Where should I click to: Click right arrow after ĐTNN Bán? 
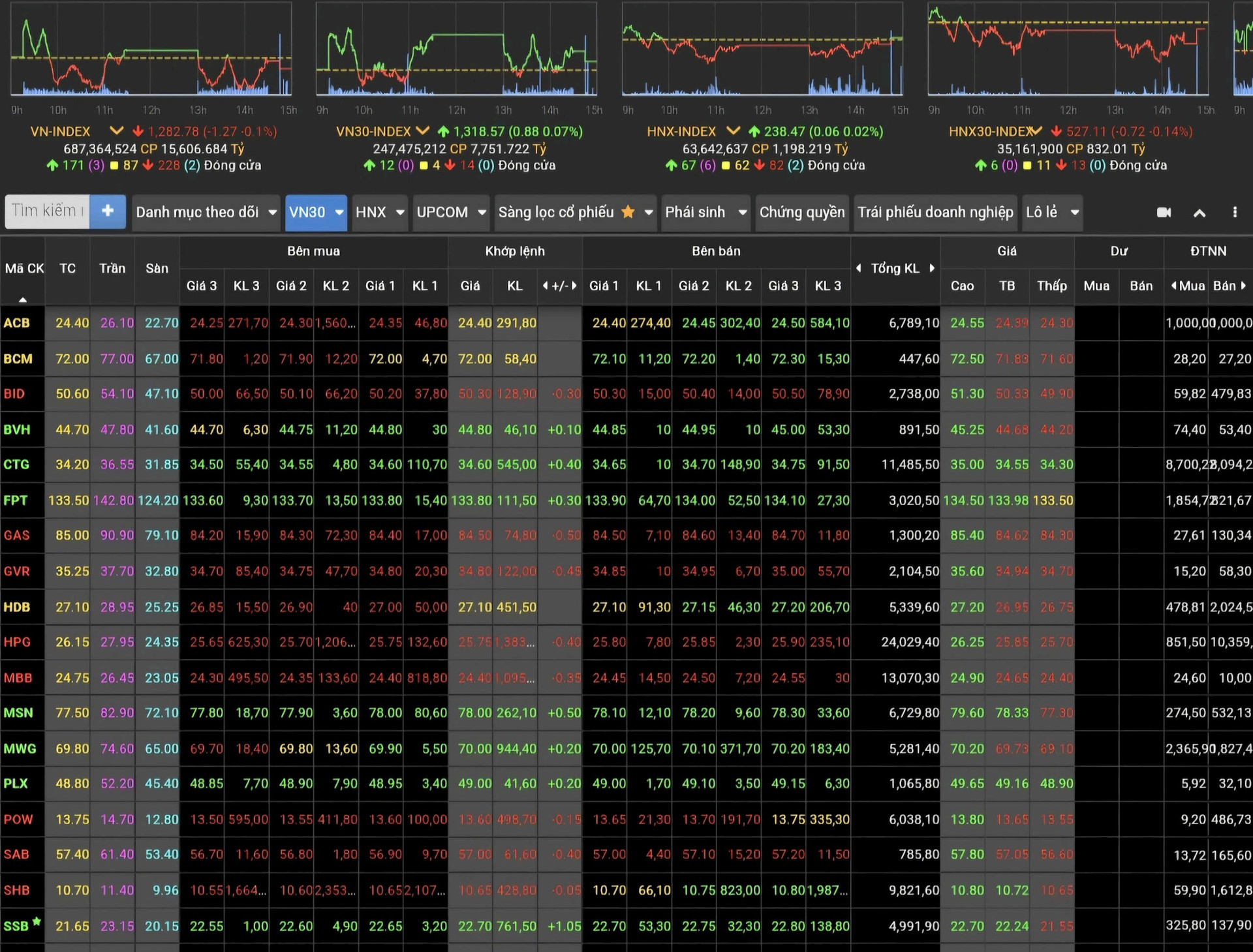pos(1243,286)
